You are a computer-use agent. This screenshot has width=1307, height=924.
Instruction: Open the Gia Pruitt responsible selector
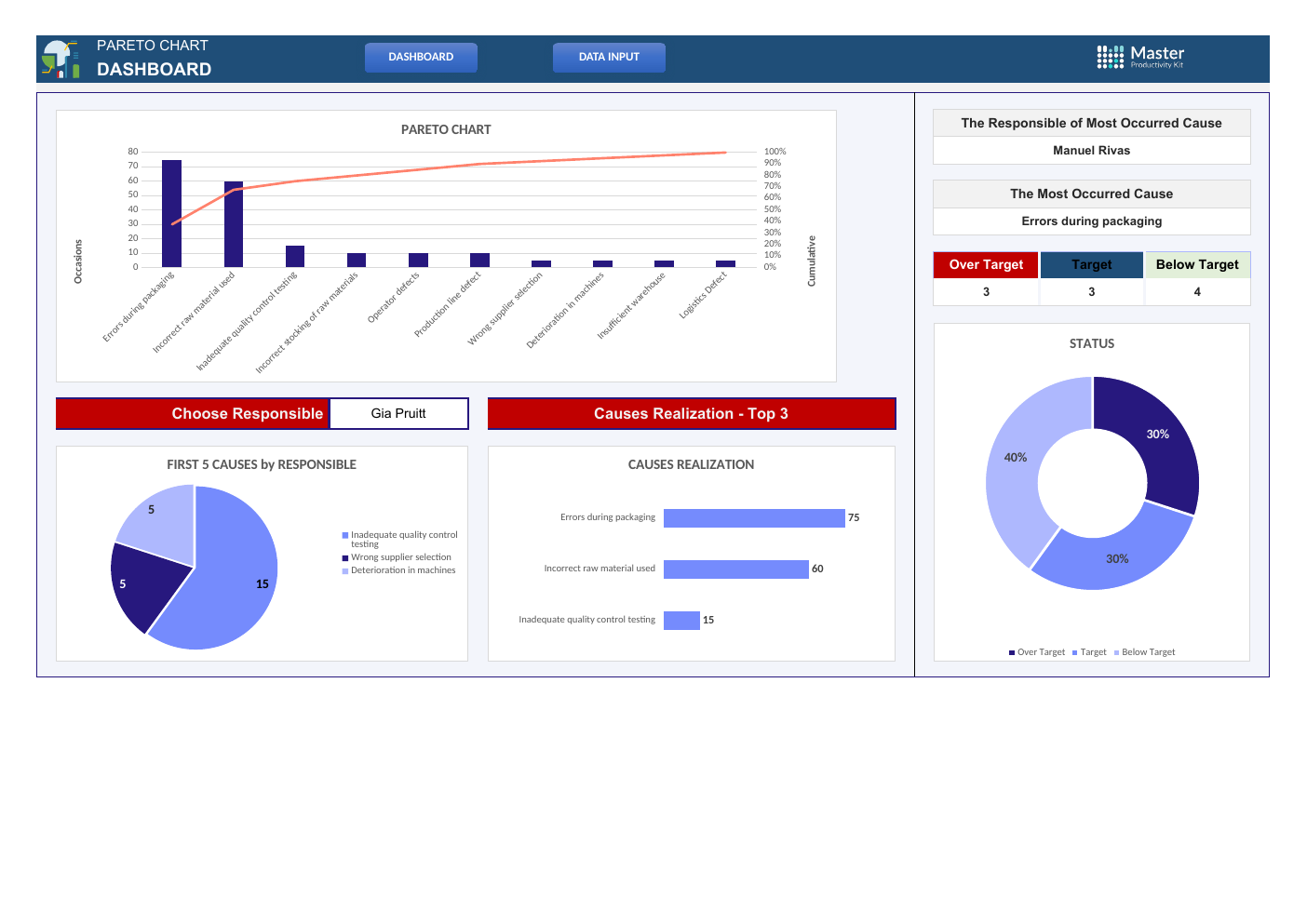398,414
